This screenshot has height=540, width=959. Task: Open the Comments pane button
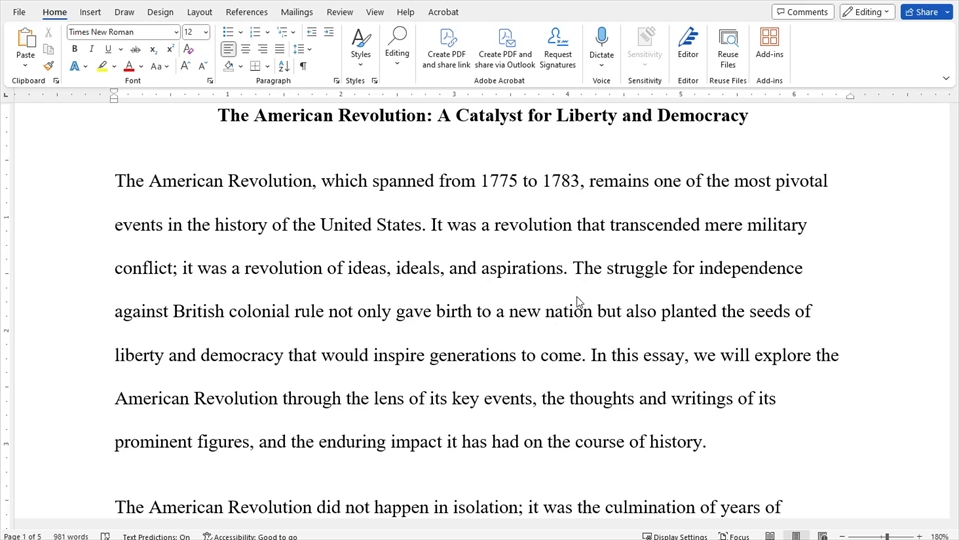[802, 12]
